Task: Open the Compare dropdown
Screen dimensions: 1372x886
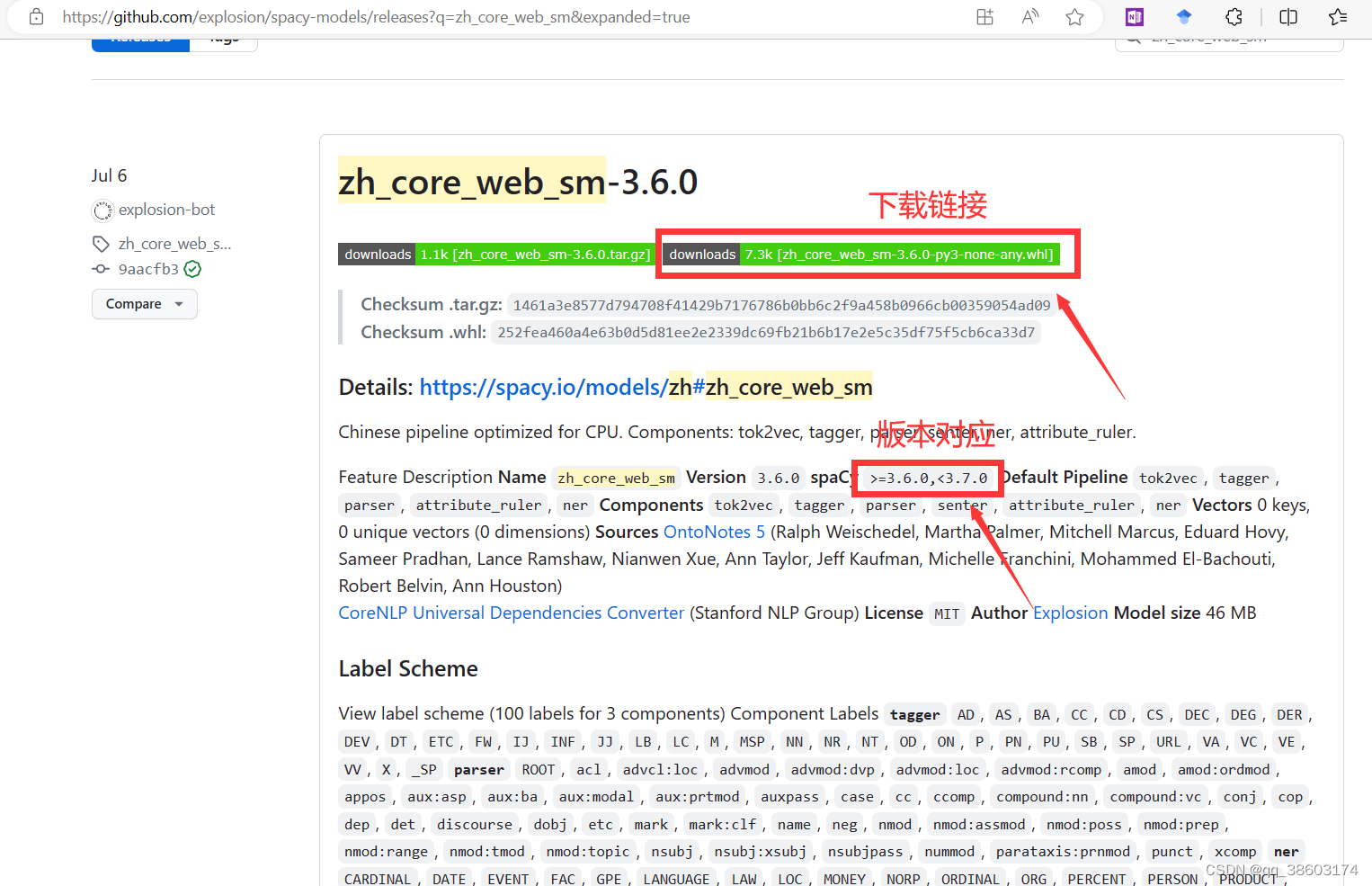Action: pyautogui.click(x=145, y=304)
